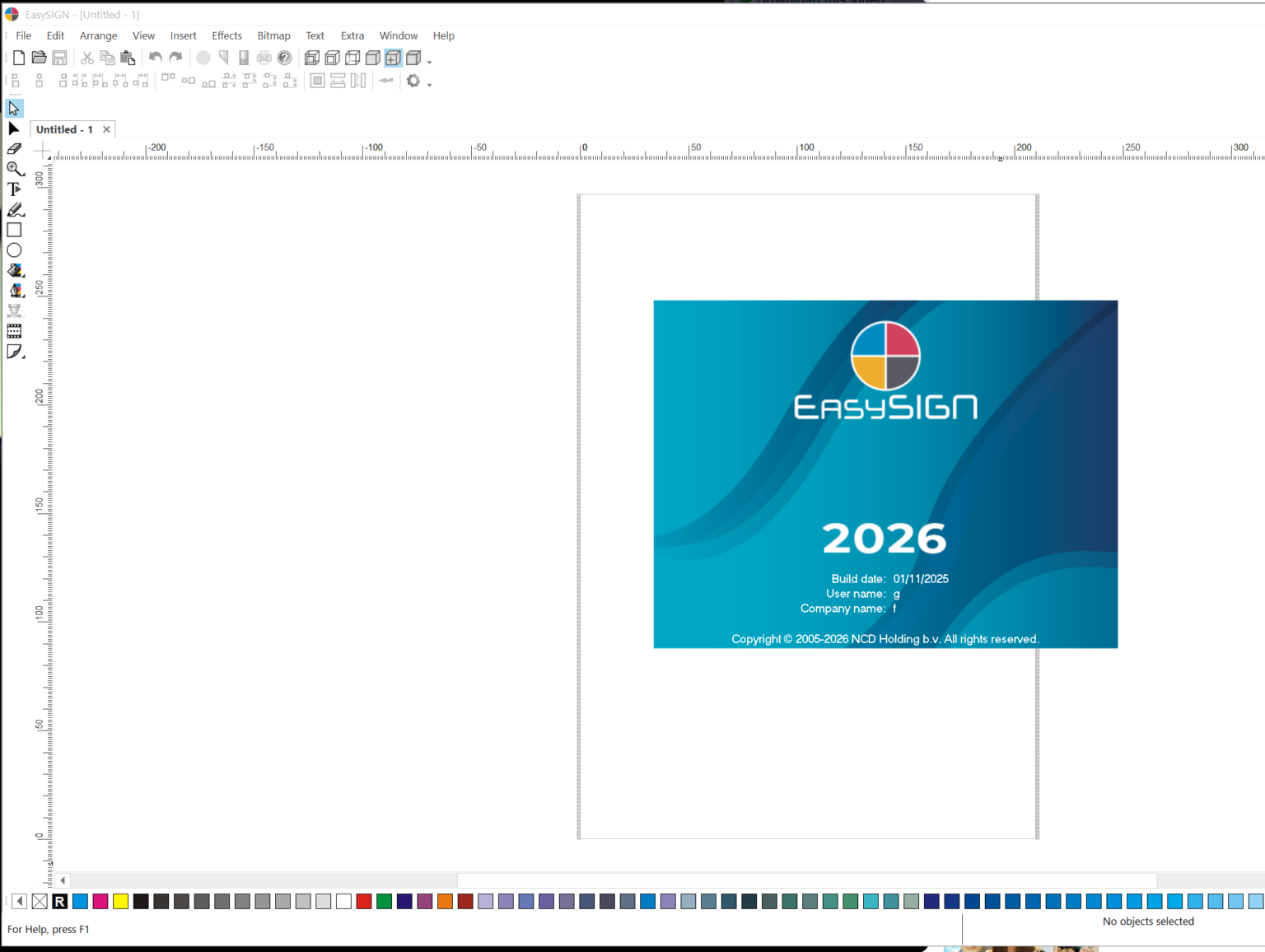
Task: Pick the green color swatch
Action: (384, 902)
